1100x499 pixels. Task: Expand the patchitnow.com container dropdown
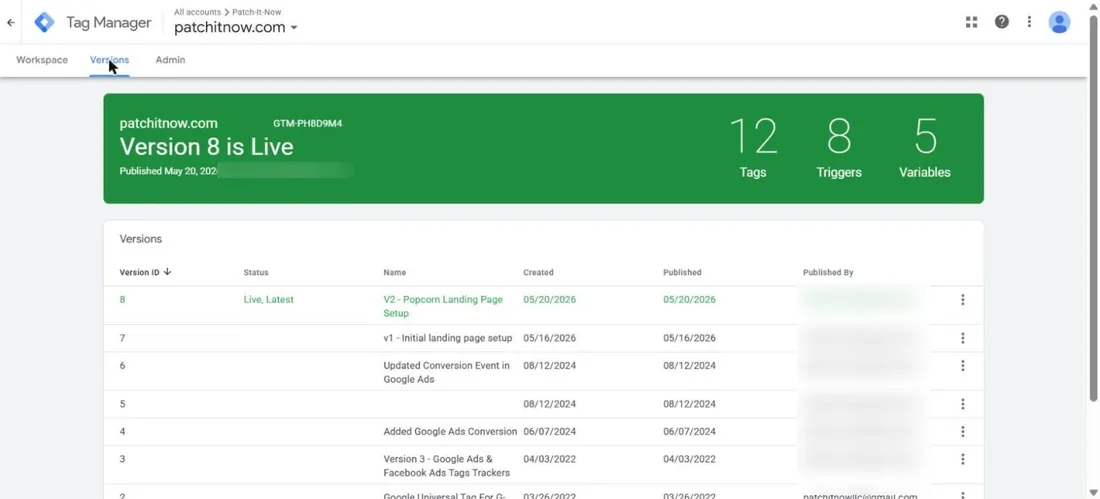tap(294, 27)
